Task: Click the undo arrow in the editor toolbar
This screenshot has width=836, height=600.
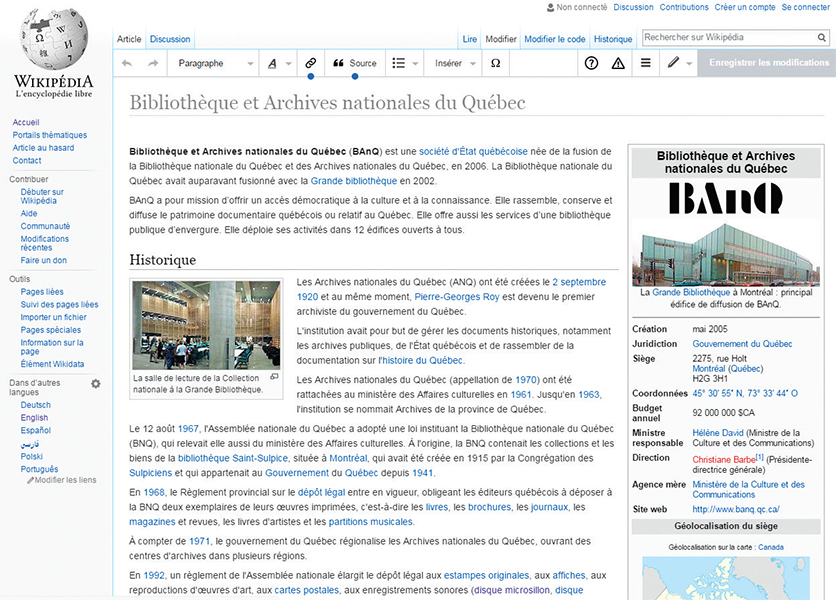Action: 127,63
